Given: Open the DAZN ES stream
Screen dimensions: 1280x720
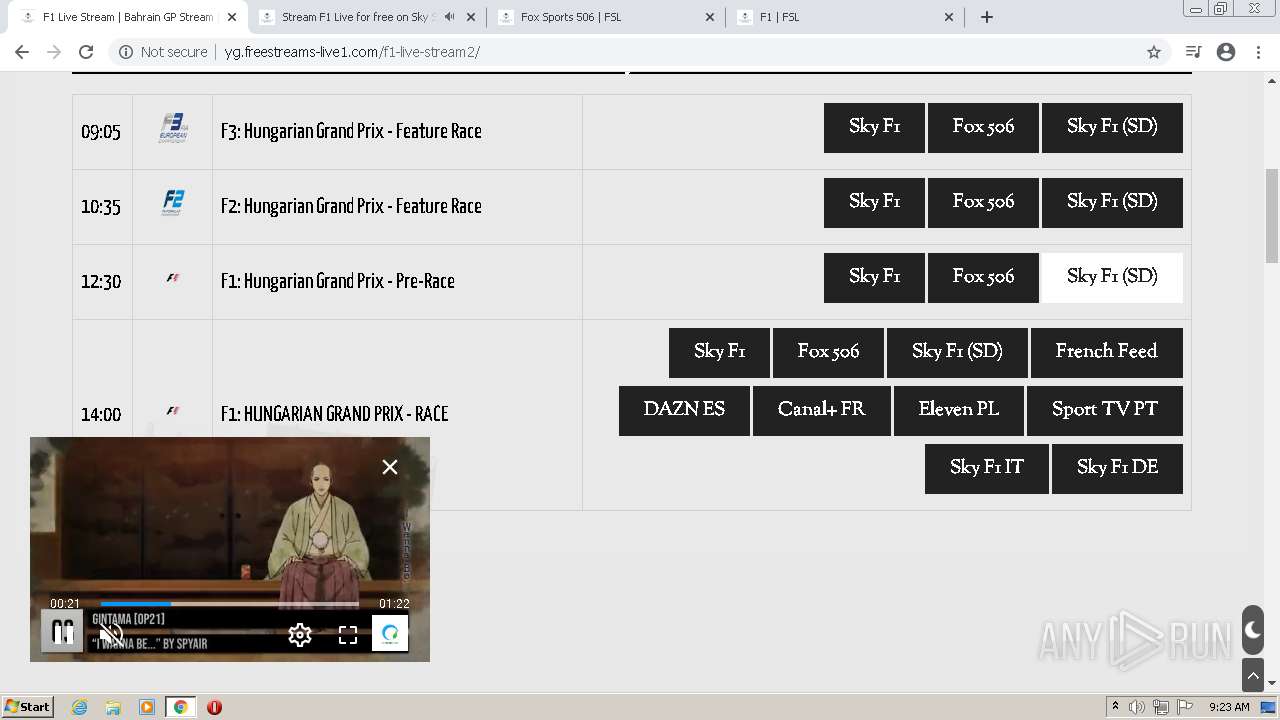Looking at the screenshot, I should tap(684, 410).
